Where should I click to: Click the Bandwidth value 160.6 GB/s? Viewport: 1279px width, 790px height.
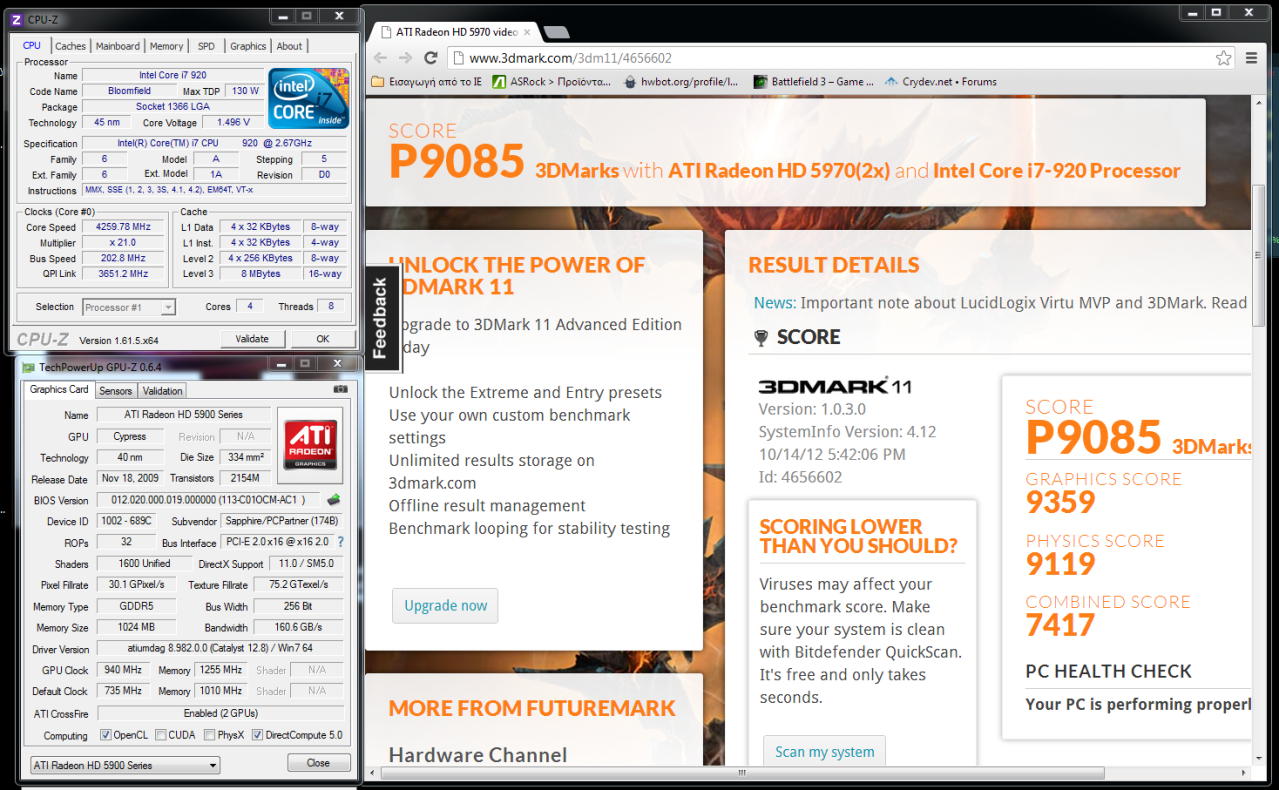tap(299, 628)
